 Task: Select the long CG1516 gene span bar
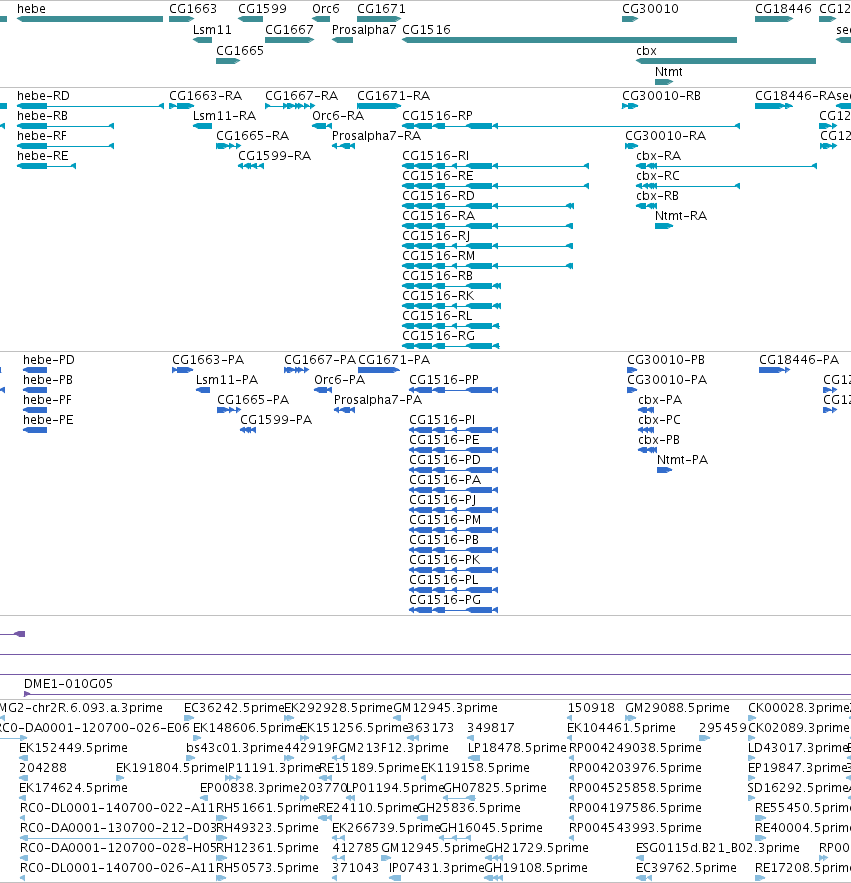click(569, 40)
